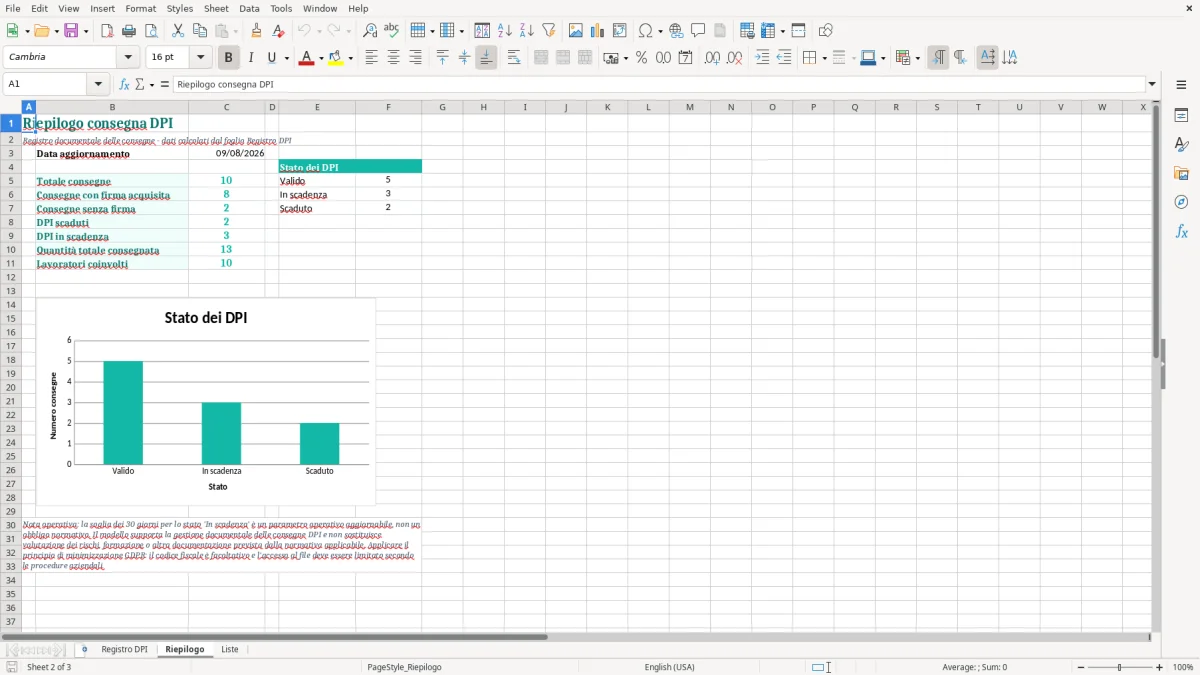Click Clear Direct Formatting icon
This screenshot has width=1200, height=675.
[x=279, y=31]
